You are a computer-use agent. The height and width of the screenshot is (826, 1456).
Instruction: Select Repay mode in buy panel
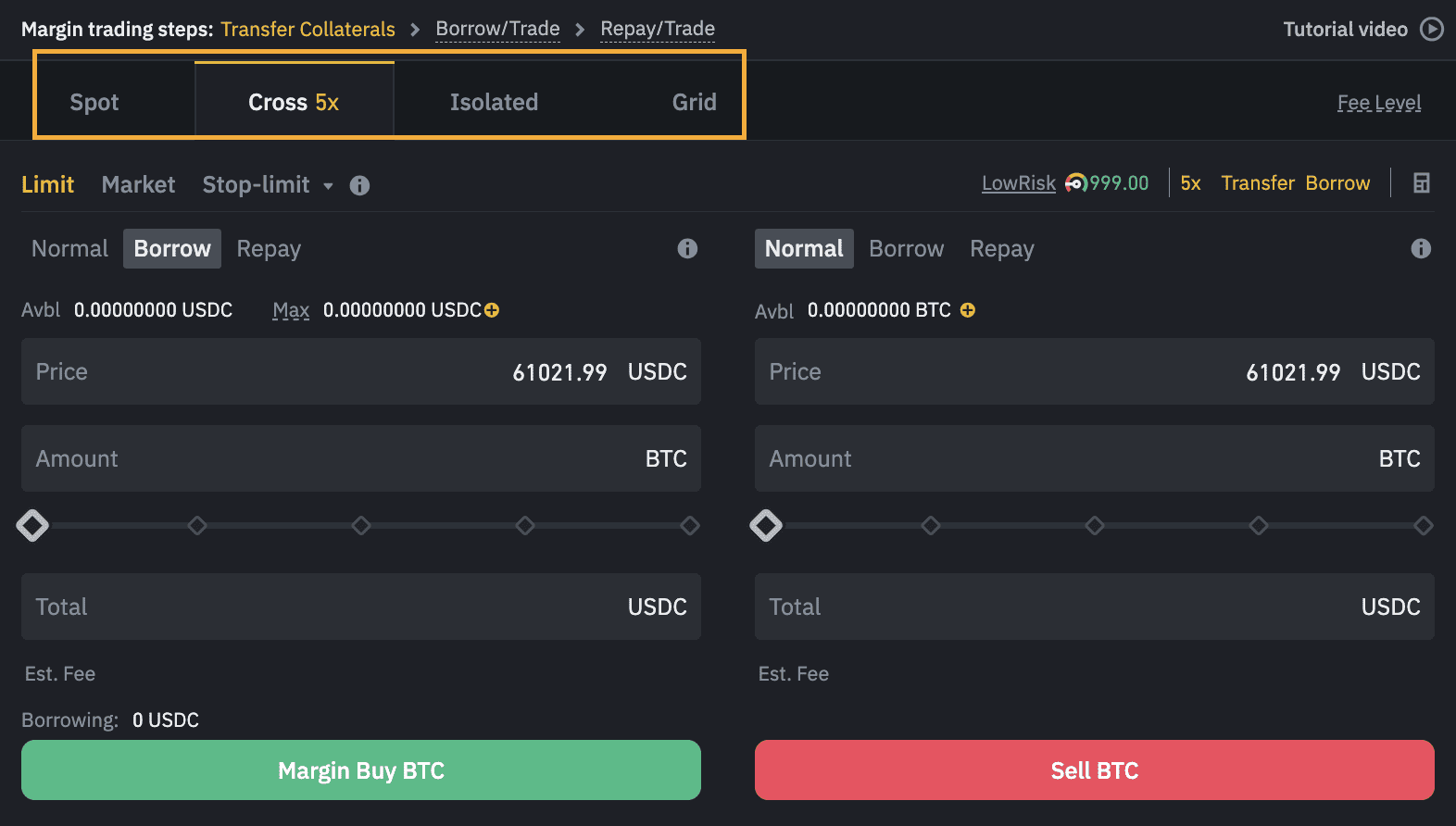tap(269, 248)
